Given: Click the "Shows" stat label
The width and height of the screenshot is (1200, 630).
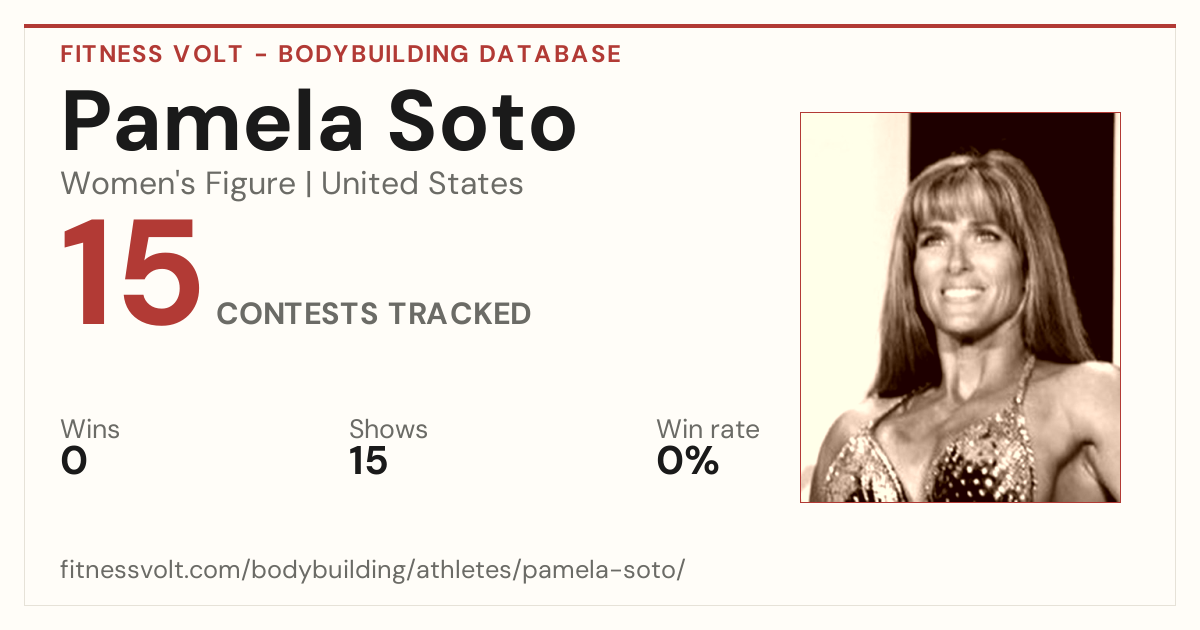Looking at the screenshot, I should 388,430.
